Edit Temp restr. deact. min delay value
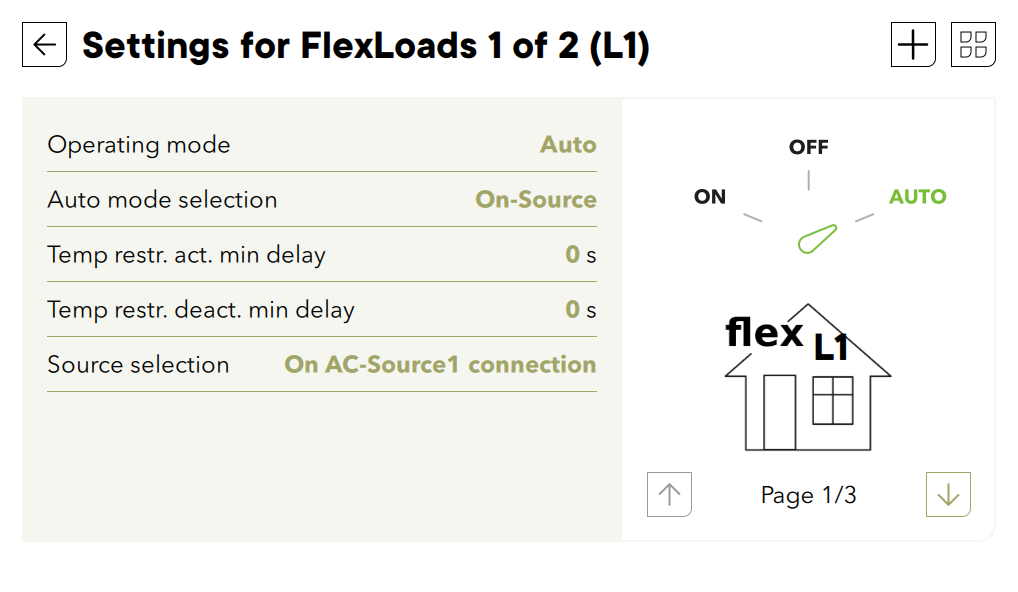 click(573, 310)
